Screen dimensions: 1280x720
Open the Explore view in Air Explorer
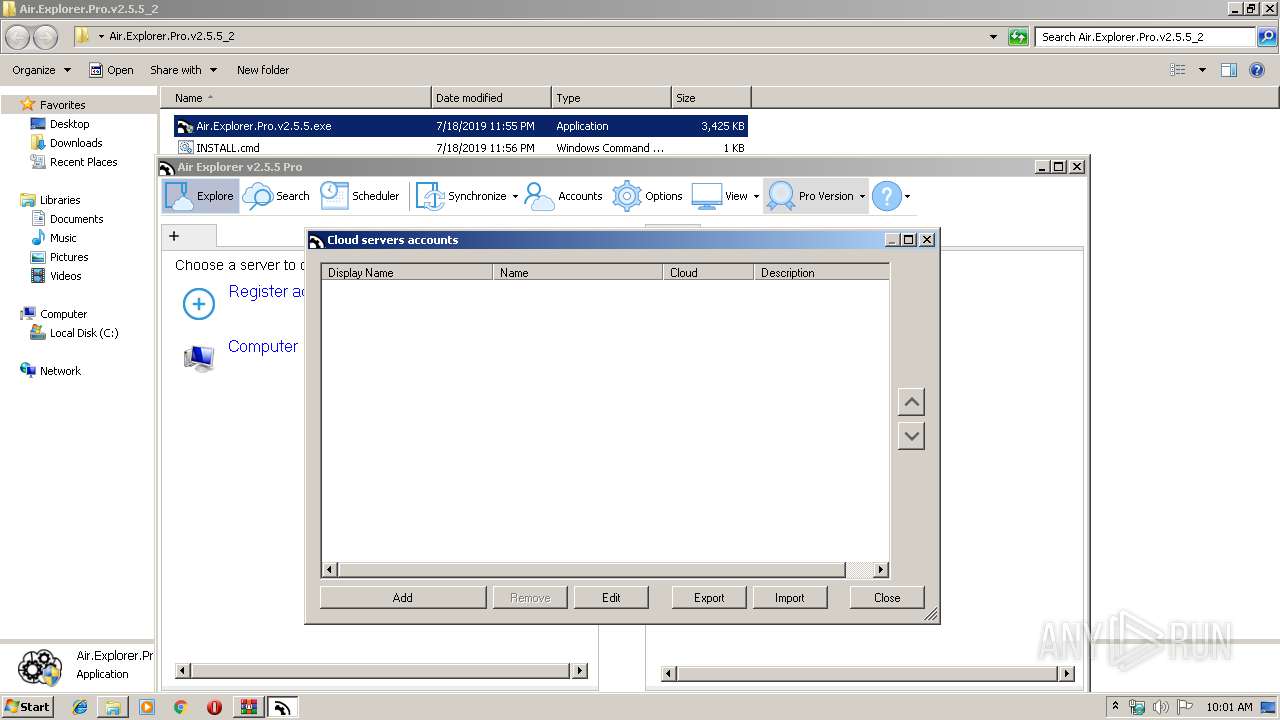pyautogui.click(x=200, y=196)
